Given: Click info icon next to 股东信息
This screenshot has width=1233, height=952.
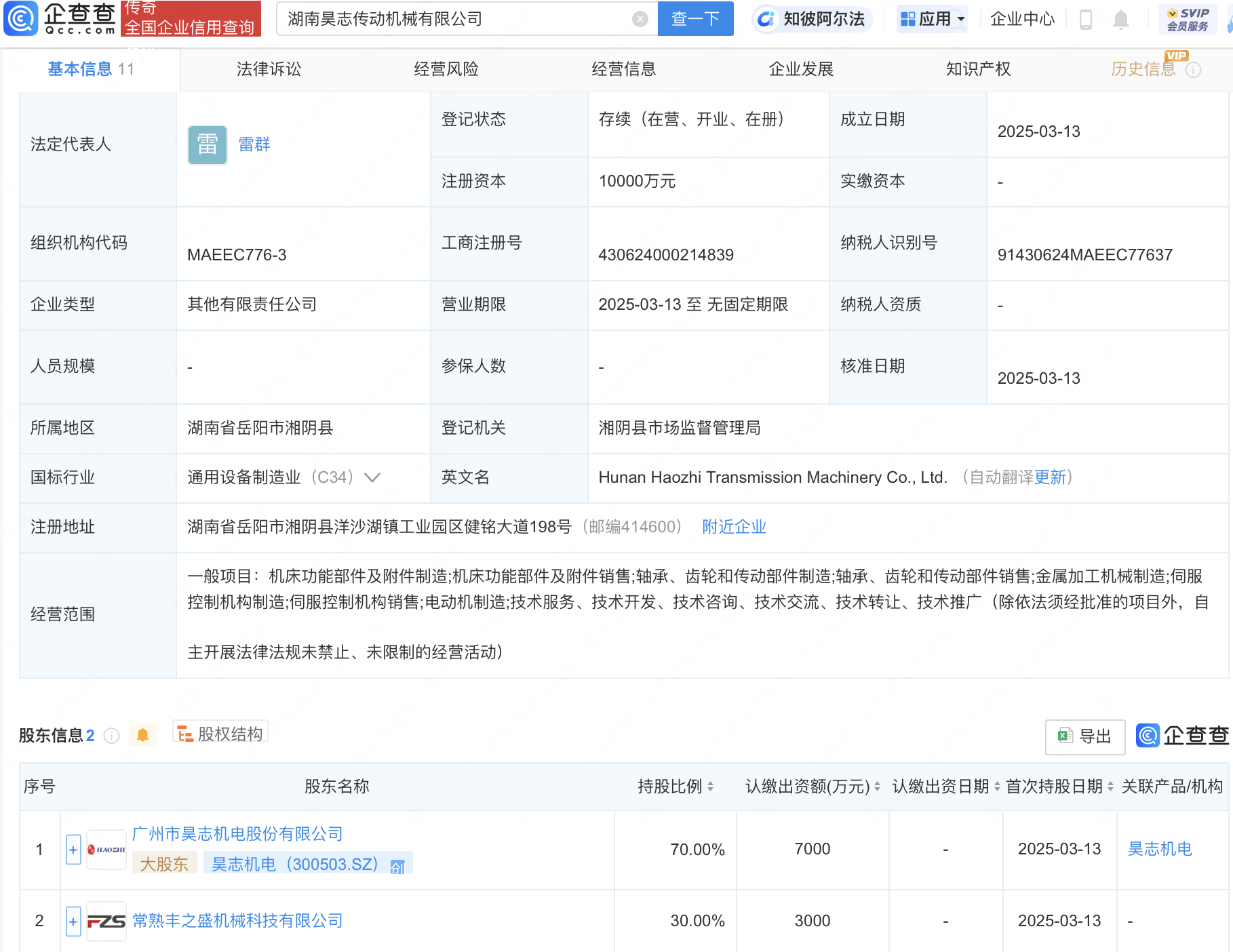Looking at the screenshot, I should (x=112, y=736).
